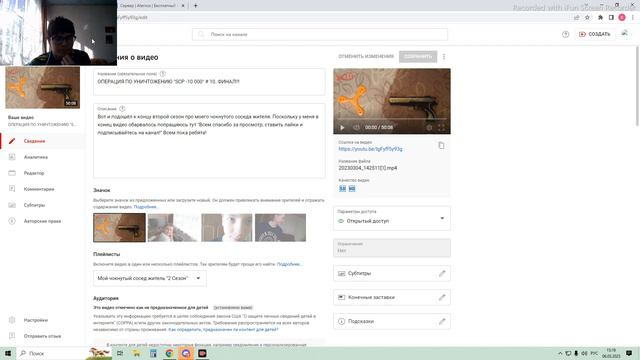Screen dimensions: 640x360
Task: Open browser extensions puzzle icon
Action: coord(600,17)
